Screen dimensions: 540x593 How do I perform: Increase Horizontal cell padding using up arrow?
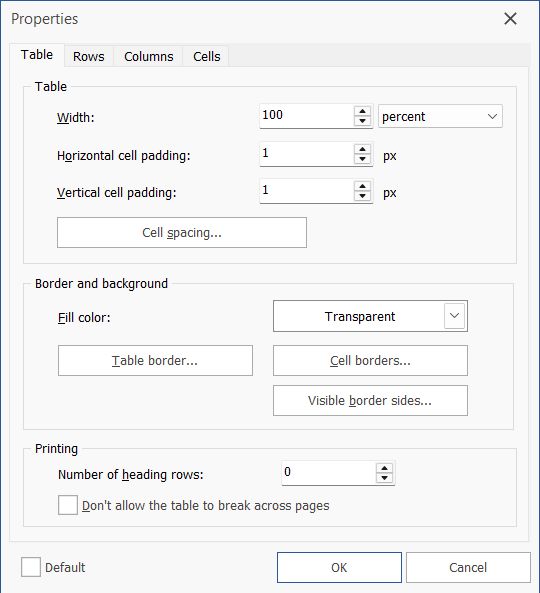click(x=362, y=149)
